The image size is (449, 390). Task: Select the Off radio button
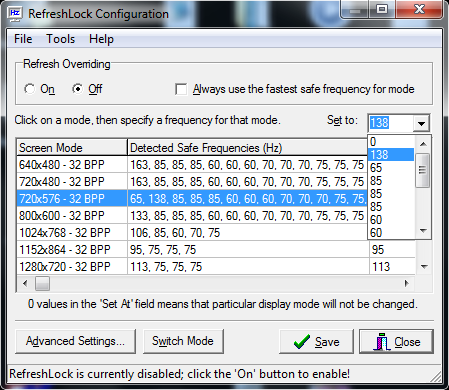[78, 89]
